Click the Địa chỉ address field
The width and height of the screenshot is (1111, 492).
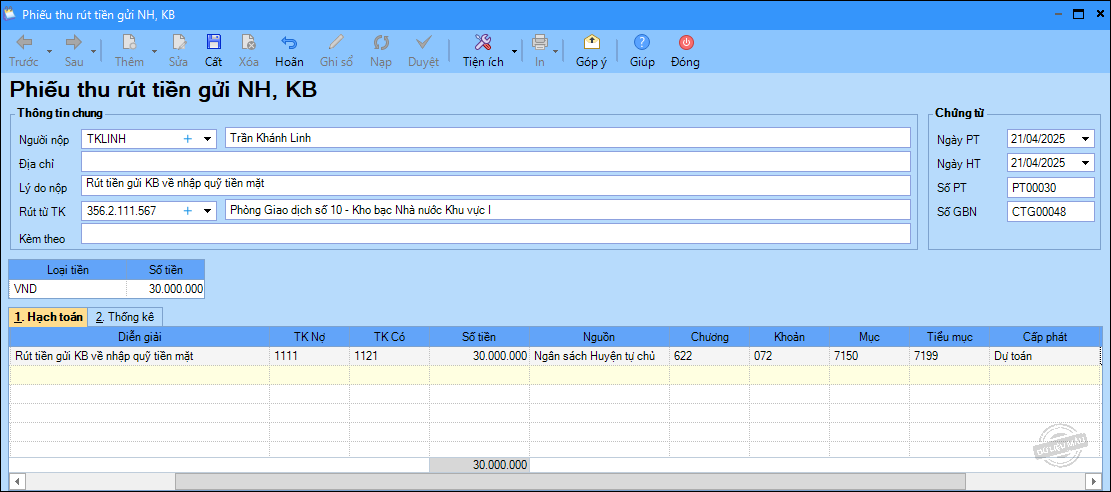496,162
